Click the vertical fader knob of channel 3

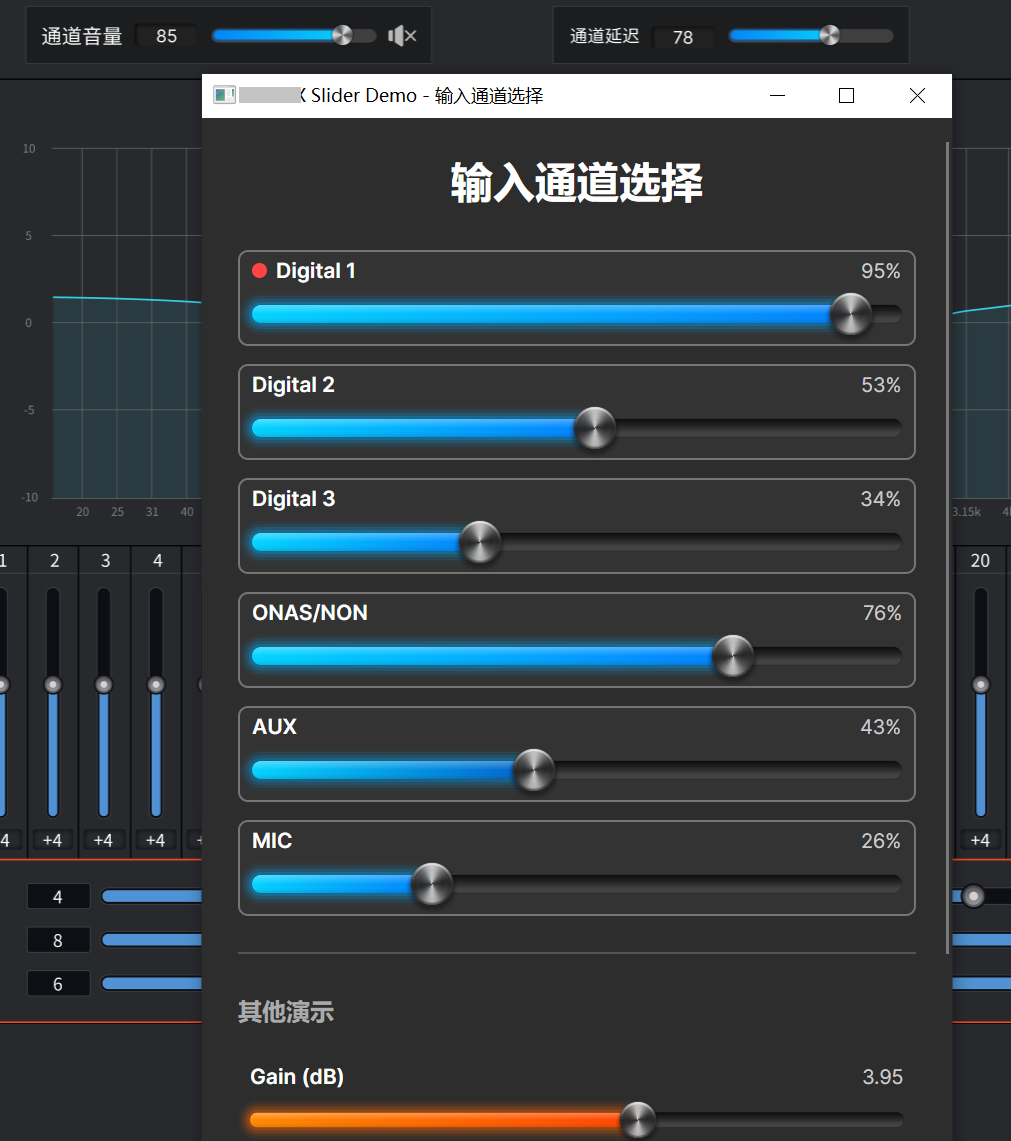tap(104, 684)
